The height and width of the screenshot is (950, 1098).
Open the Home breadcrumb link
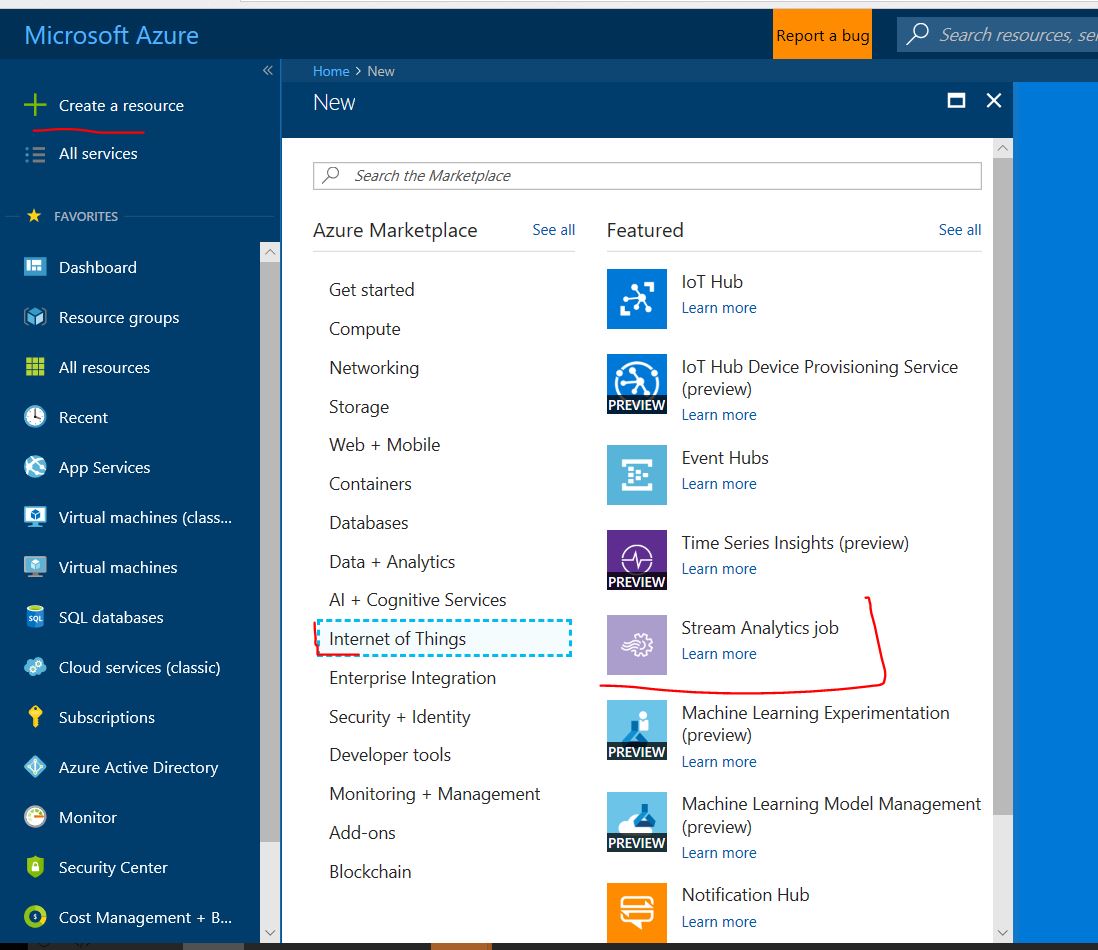[x=331, y=71]
